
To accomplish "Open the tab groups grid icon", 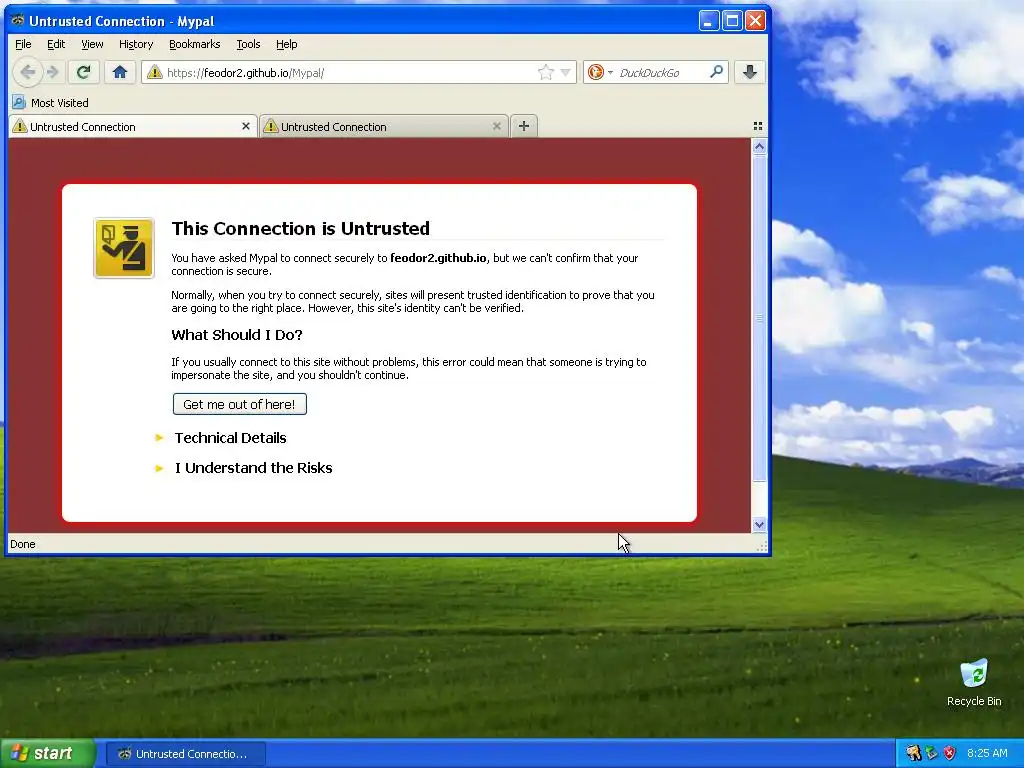I will [x=758, y=126].
